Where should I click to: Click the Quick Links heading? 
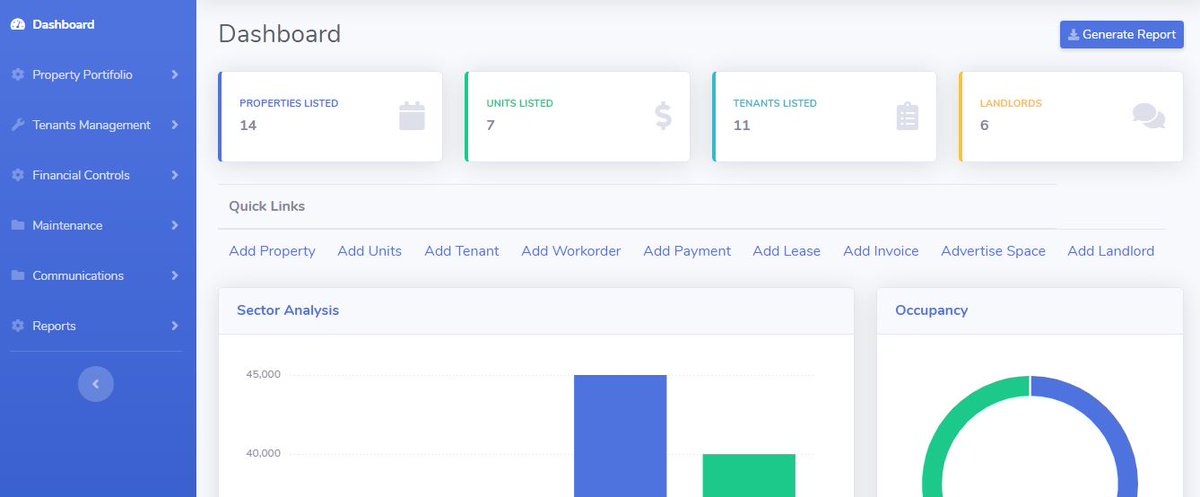pos(267,206)
